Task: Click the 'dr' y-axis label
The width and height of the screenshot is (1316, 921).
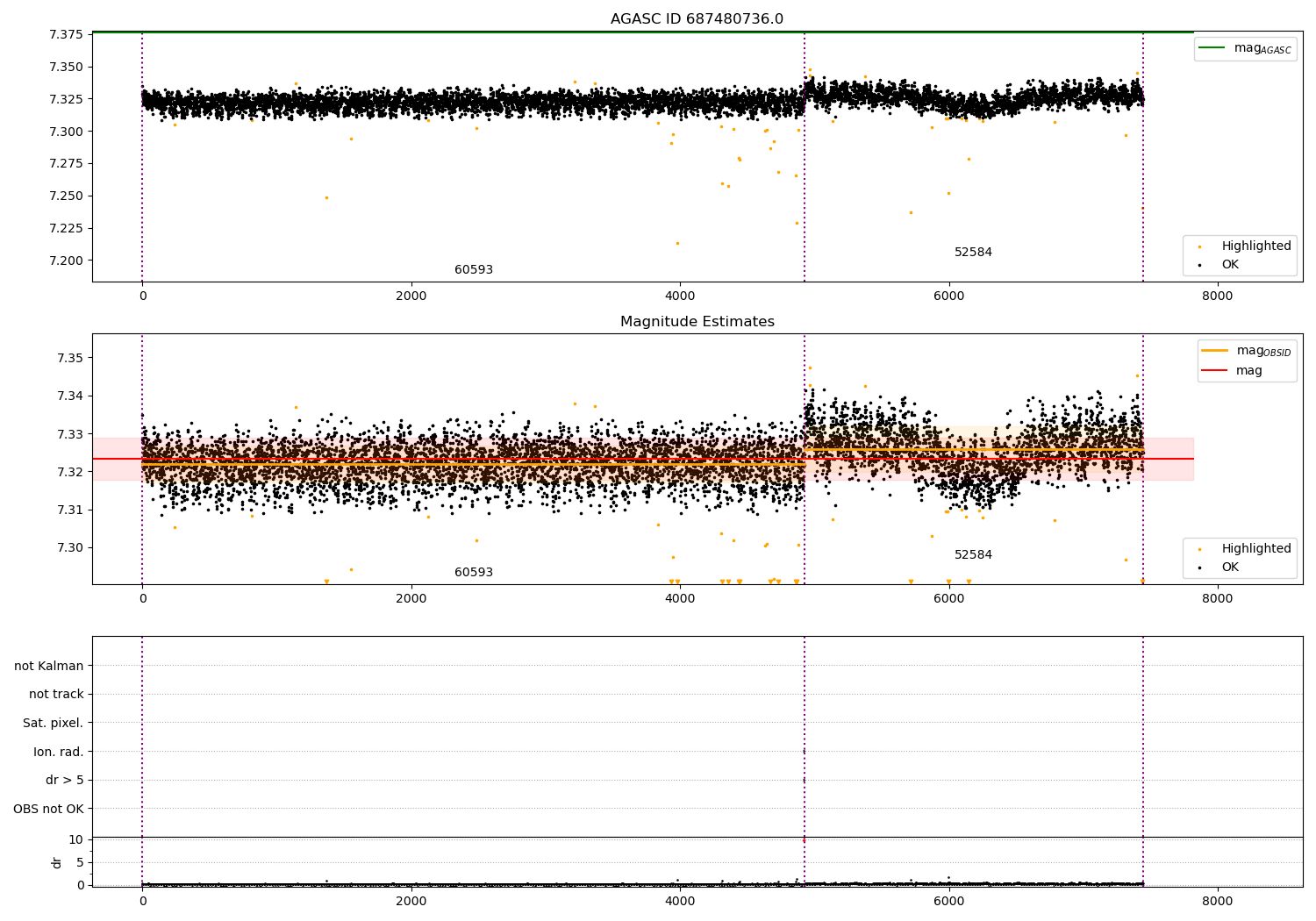Action: coord(57,862)
